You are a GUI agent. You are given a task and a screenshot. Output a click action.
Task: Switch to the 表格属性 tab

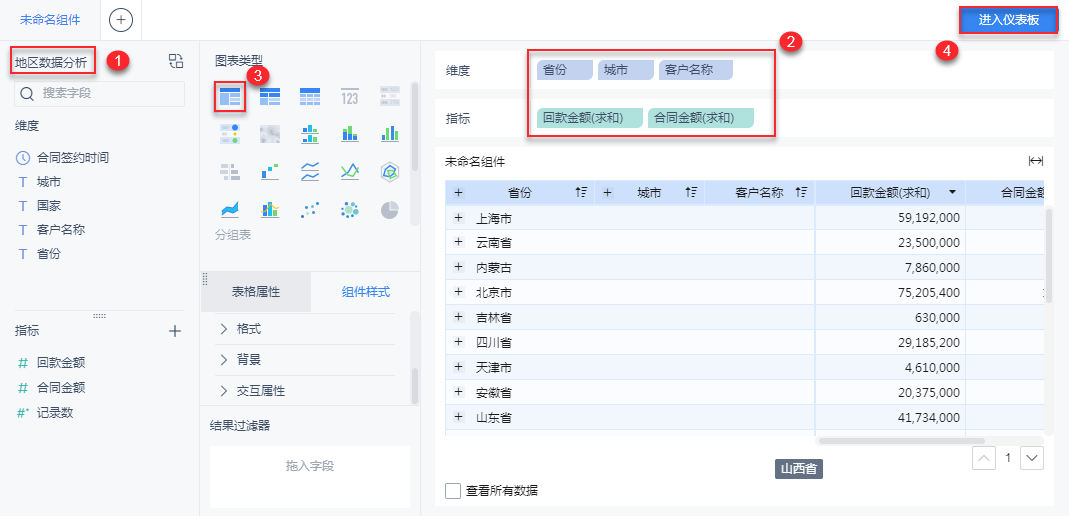pos(256,292)
